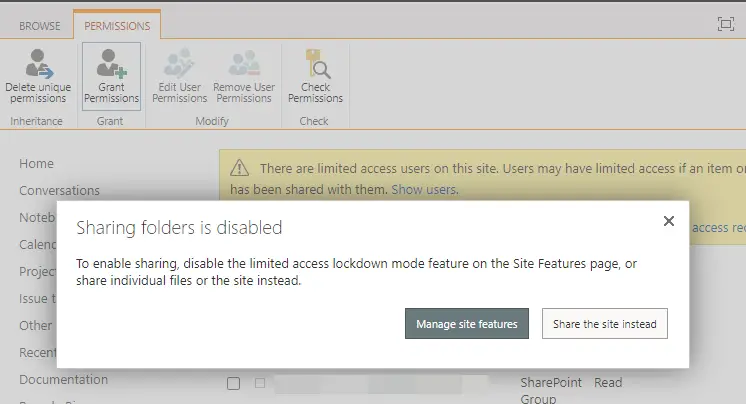The height and width of the screenshot is (404, 746).
Task: Click the Remove User Permissions icon
Action: coord(244,64)
